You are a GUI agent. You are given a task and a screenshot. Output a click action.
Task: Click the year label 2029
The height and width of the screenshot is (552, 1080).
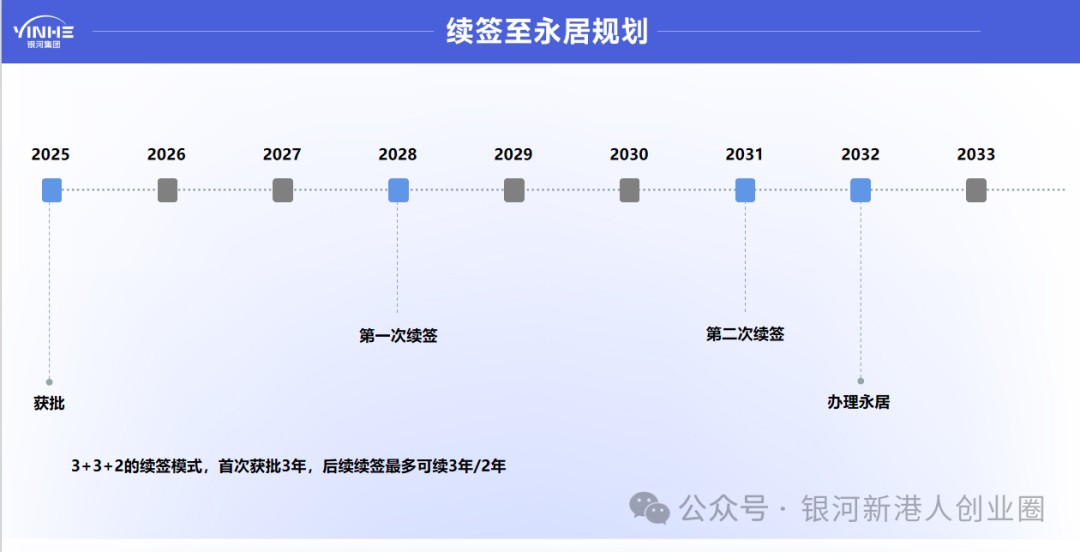point(513,154)
